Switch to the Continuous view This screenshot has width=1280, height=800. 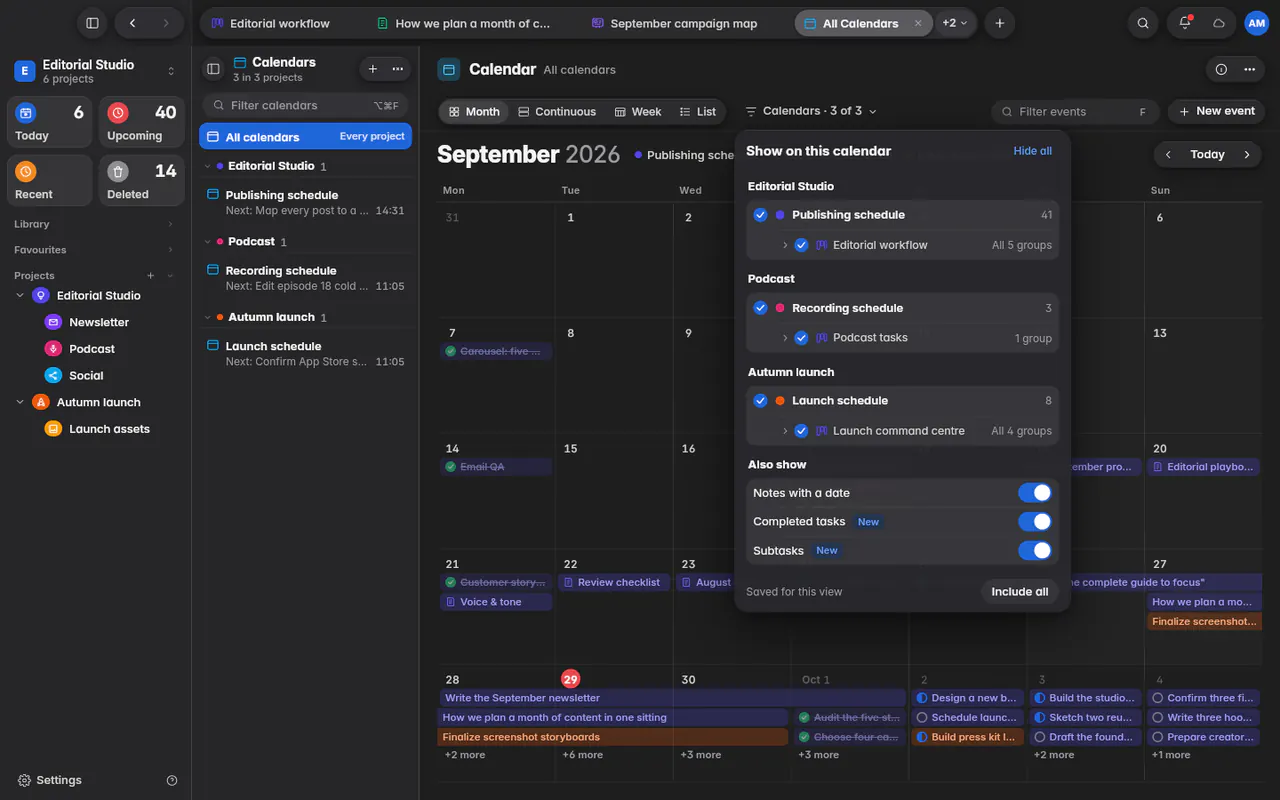(x=557, y=112)
